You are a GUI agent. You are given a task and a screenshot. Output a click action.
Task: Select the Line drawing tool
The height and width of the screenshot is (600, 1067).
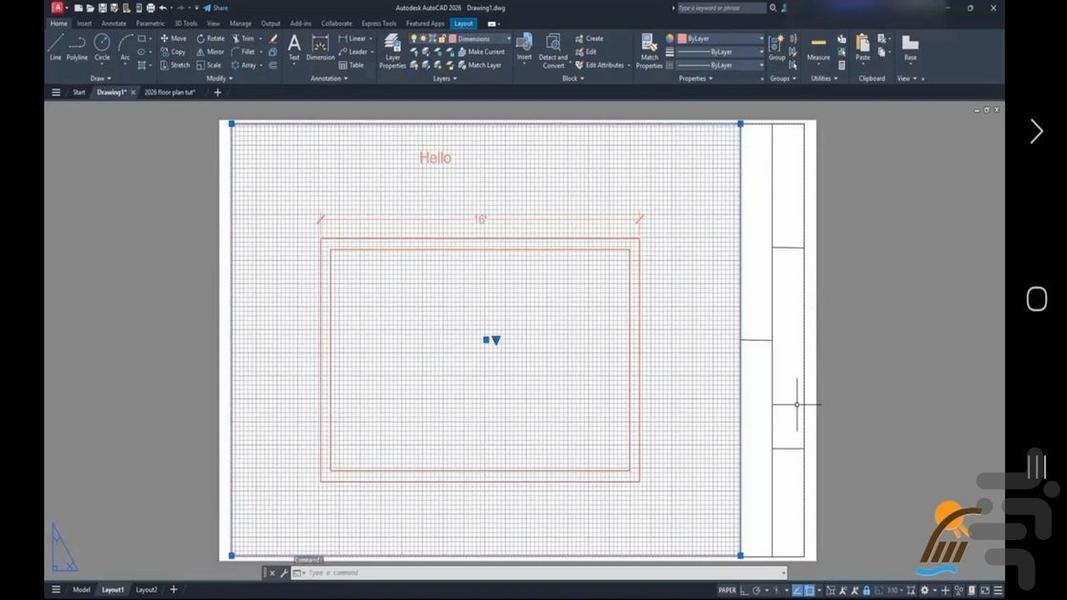(x=55, y=46)
